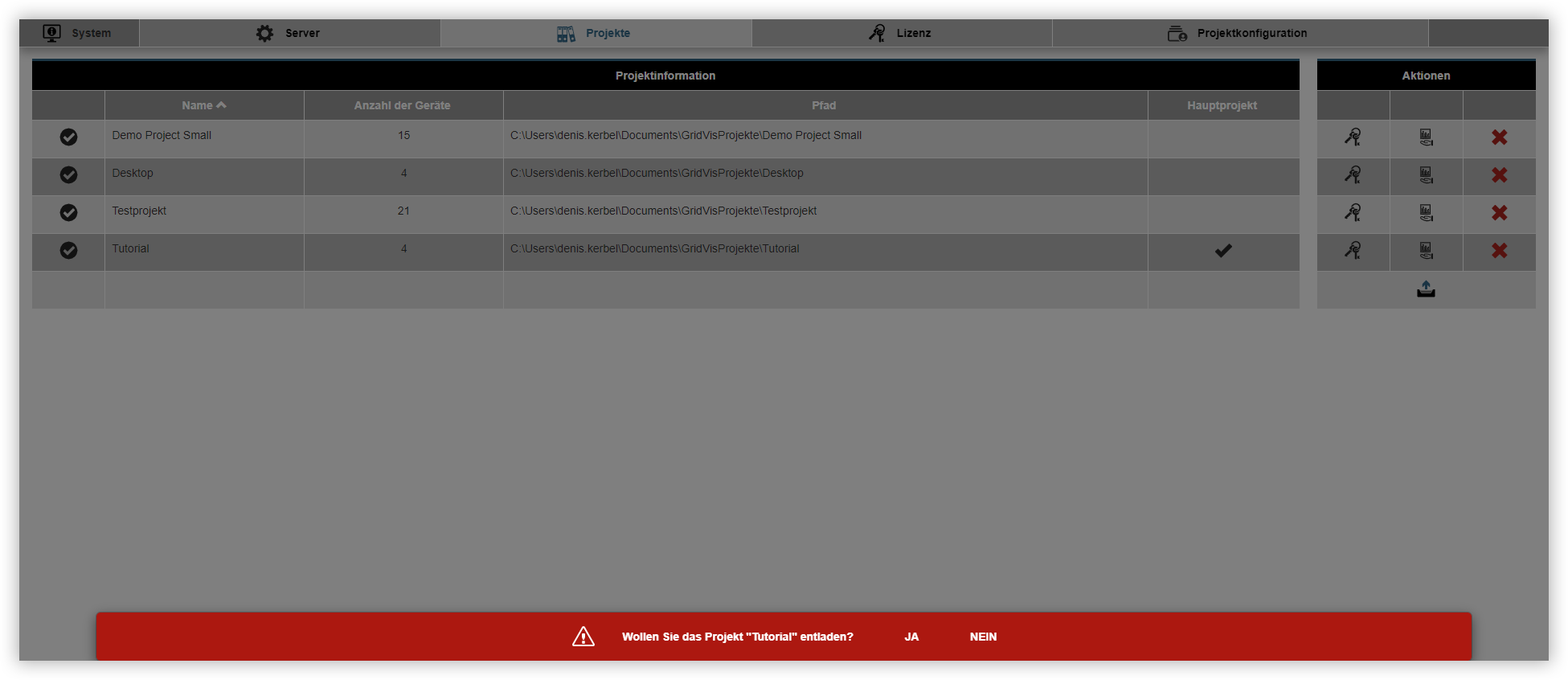Viewport: 1568px width, 680px height.
Task: Click device count 15 in Demo Project Small row
Action: 403,135
